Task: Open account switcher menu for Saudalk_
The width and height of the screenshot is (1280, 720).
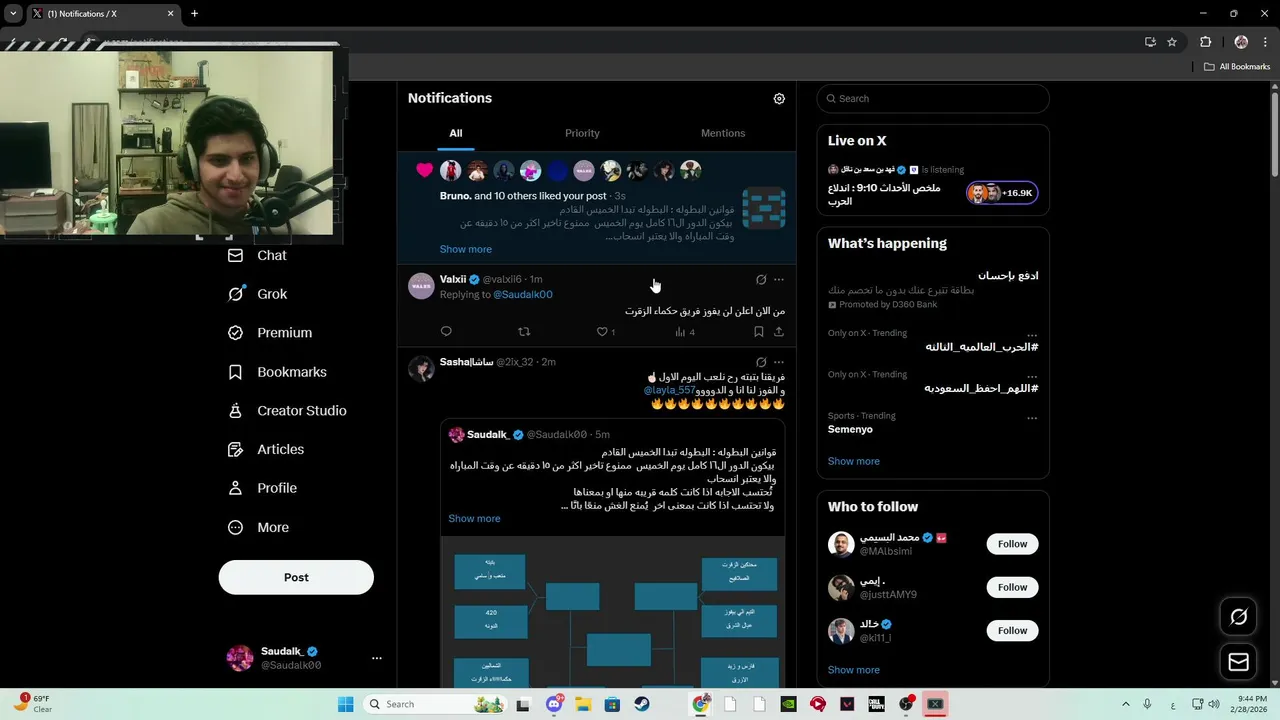Action: point(376,658)
